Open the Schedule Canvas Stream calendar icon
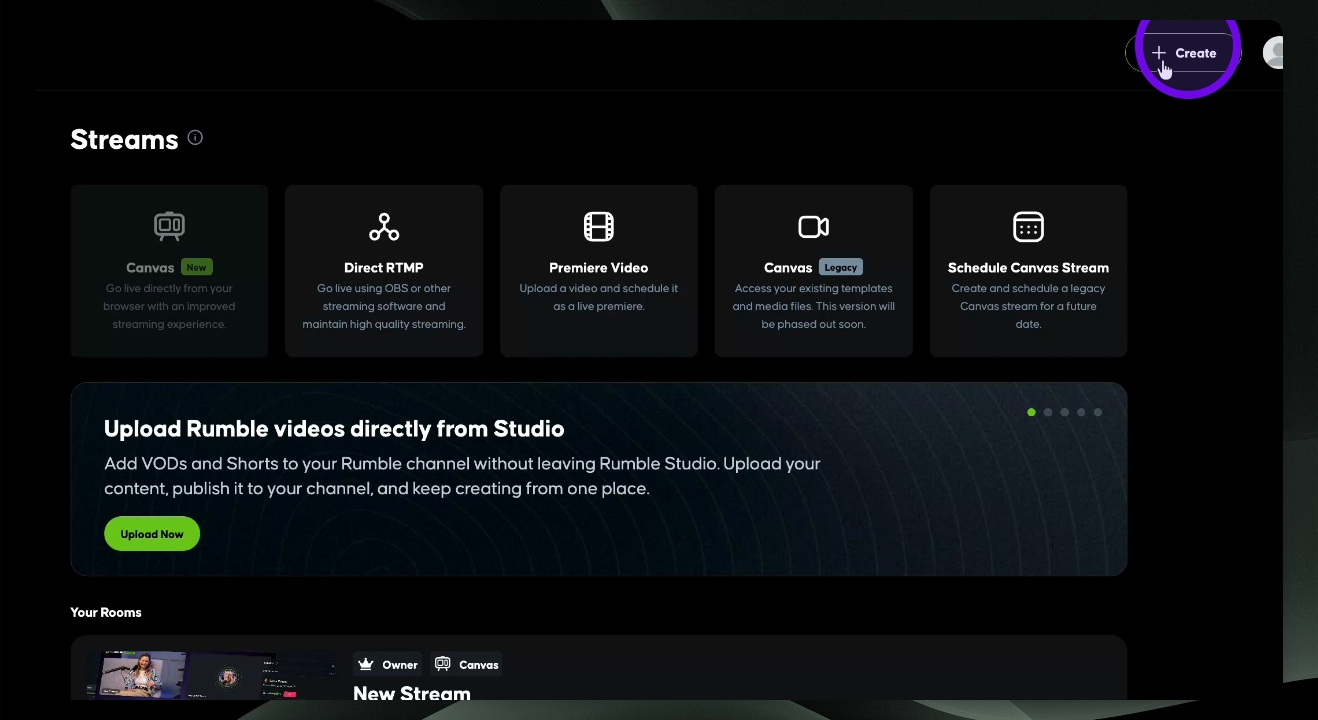Image resolution: width=1318 pixels, height=720 pixels. pos(1028,227)
